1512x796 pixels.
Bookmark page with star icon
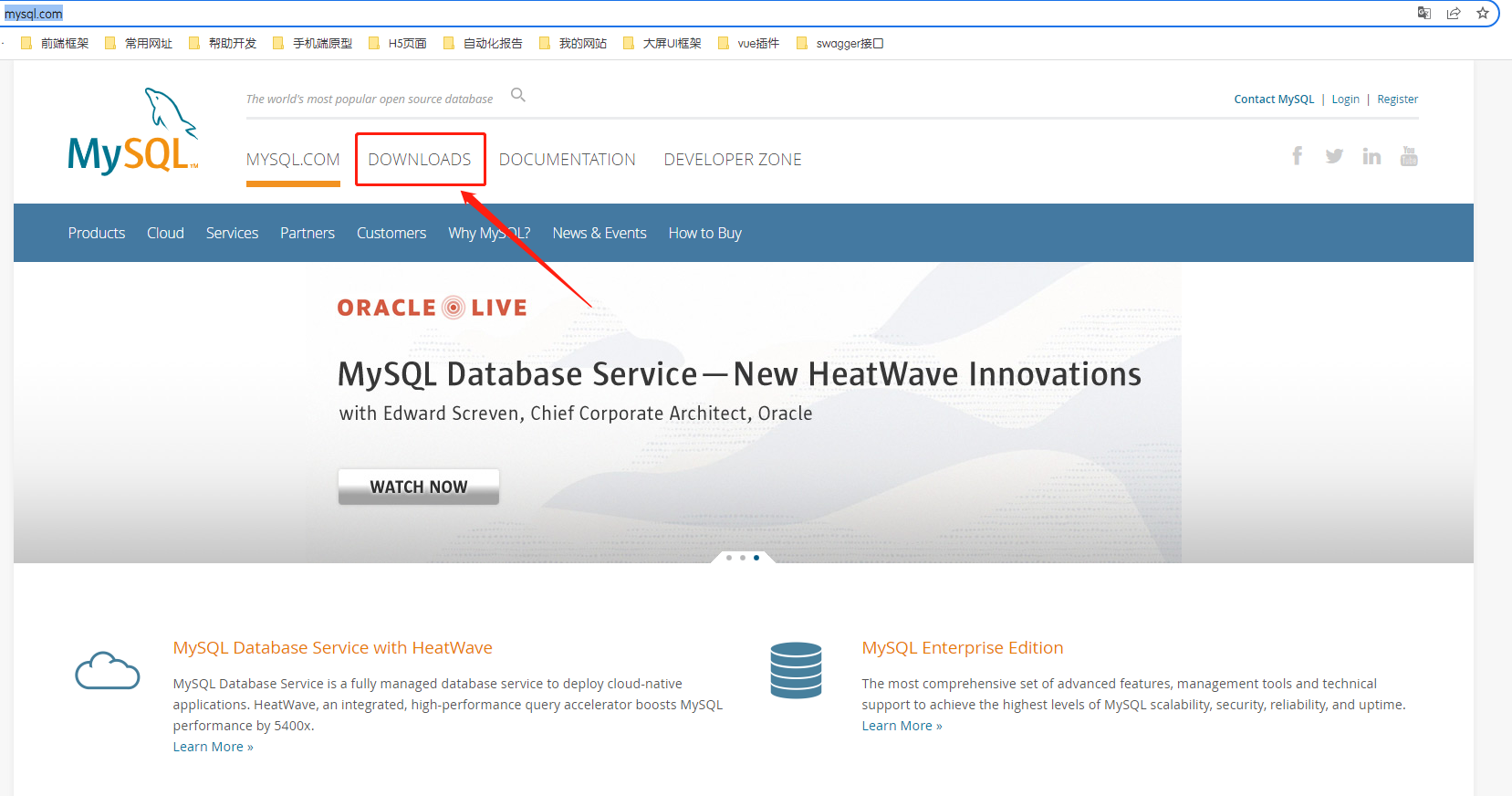point(1483,13)
